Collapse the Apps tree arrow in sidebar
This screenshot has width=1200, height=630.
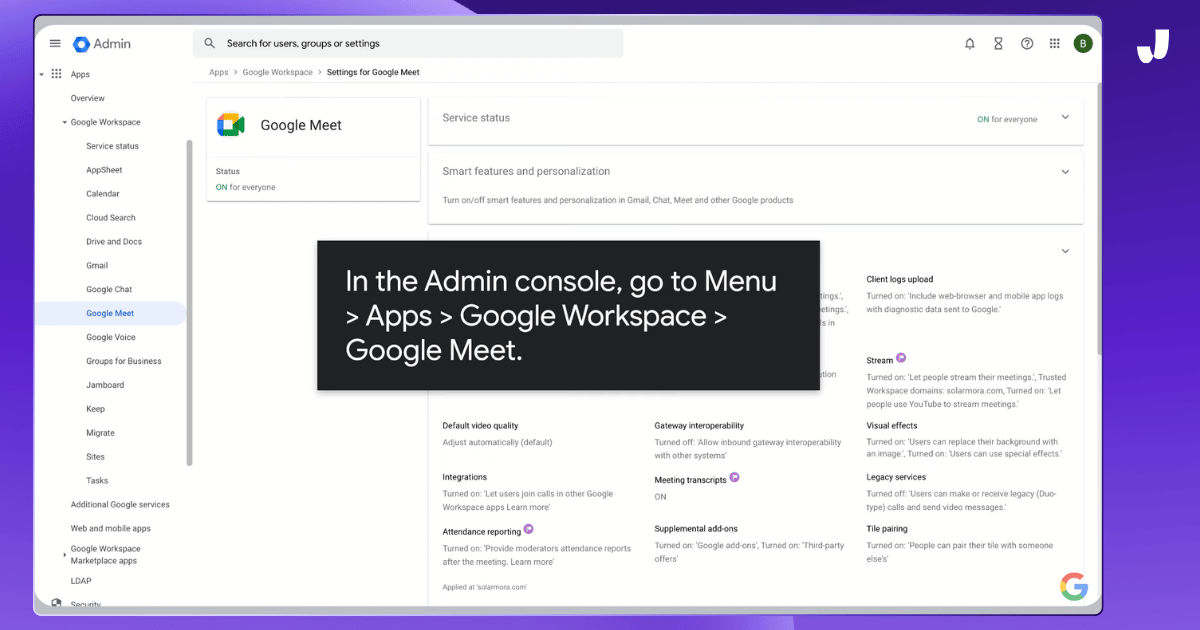41,74
